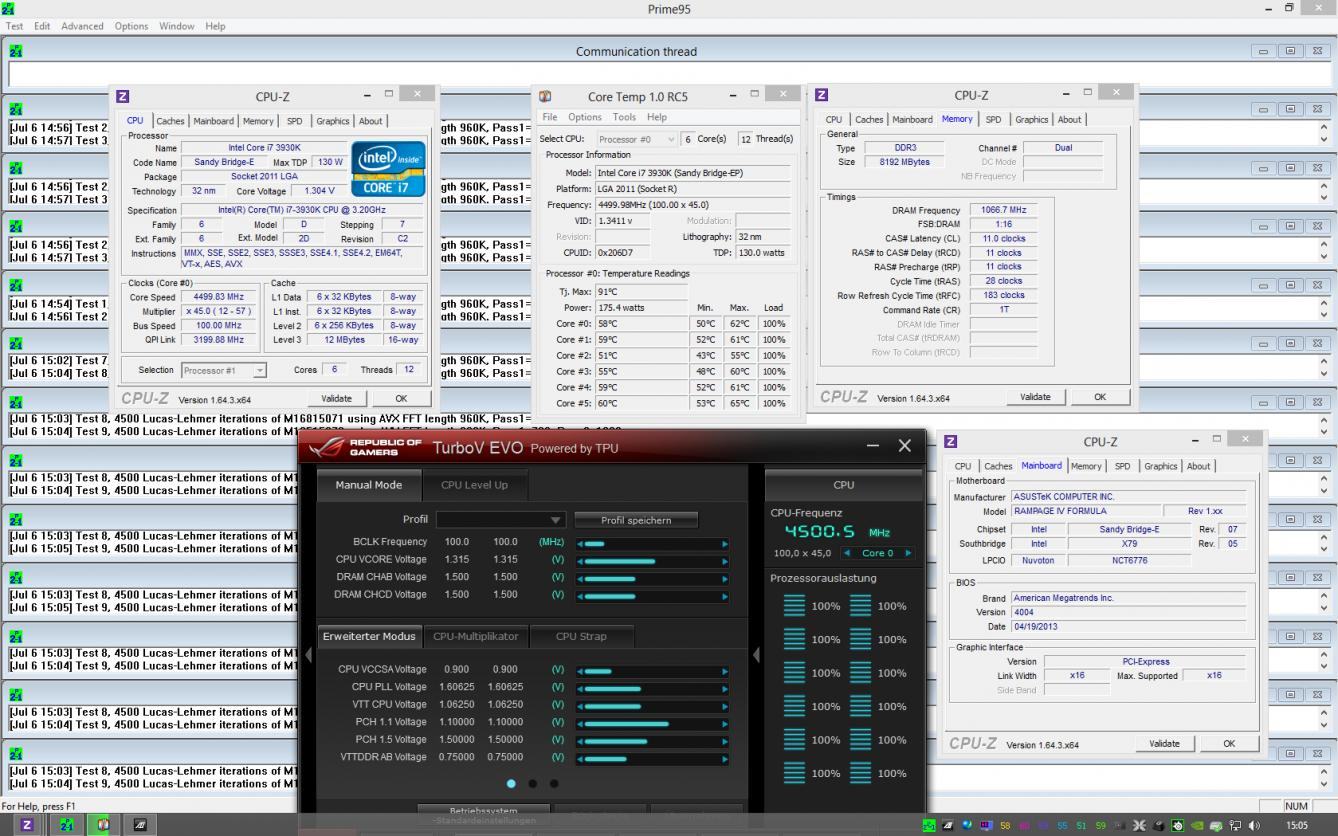Increase PCH 1.1 Voltage with its right slider arrow
This screenshot has width=1338, height=836.
725,723
